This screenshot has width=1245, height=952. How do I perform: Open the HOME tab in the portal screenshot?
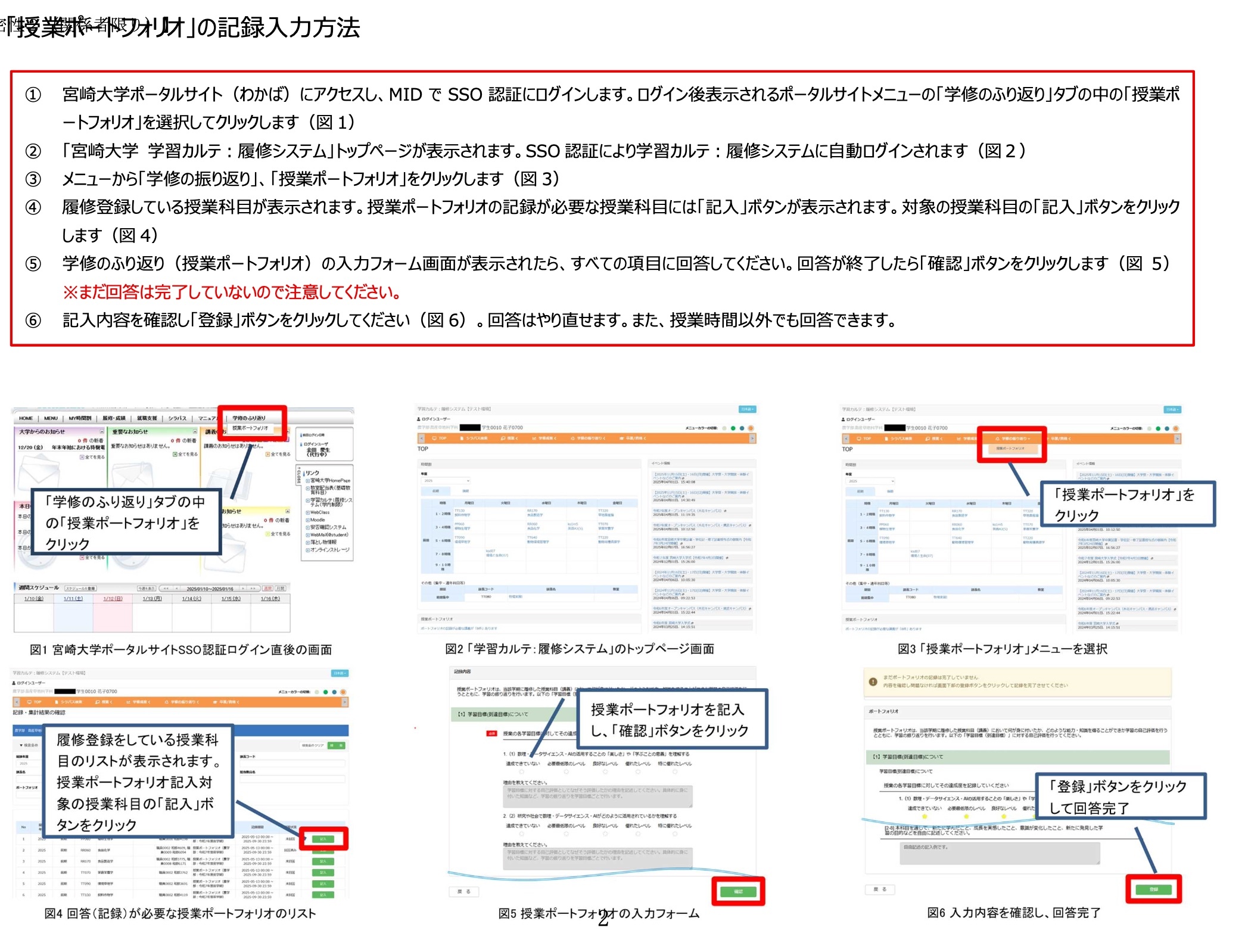tap(26, 418)
